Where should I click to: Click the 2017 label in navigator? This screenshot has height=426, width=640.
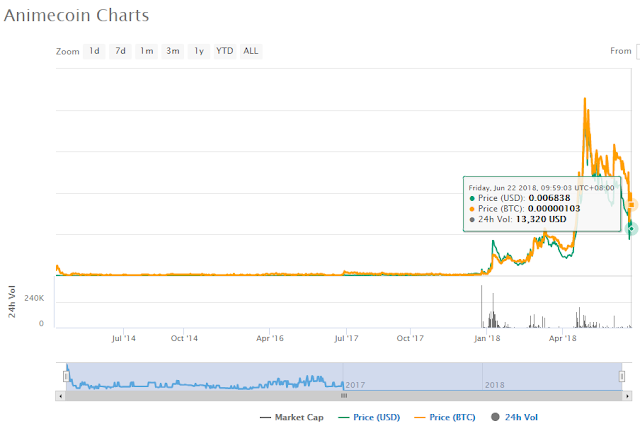pyautogui.click(x=355, y=385)
